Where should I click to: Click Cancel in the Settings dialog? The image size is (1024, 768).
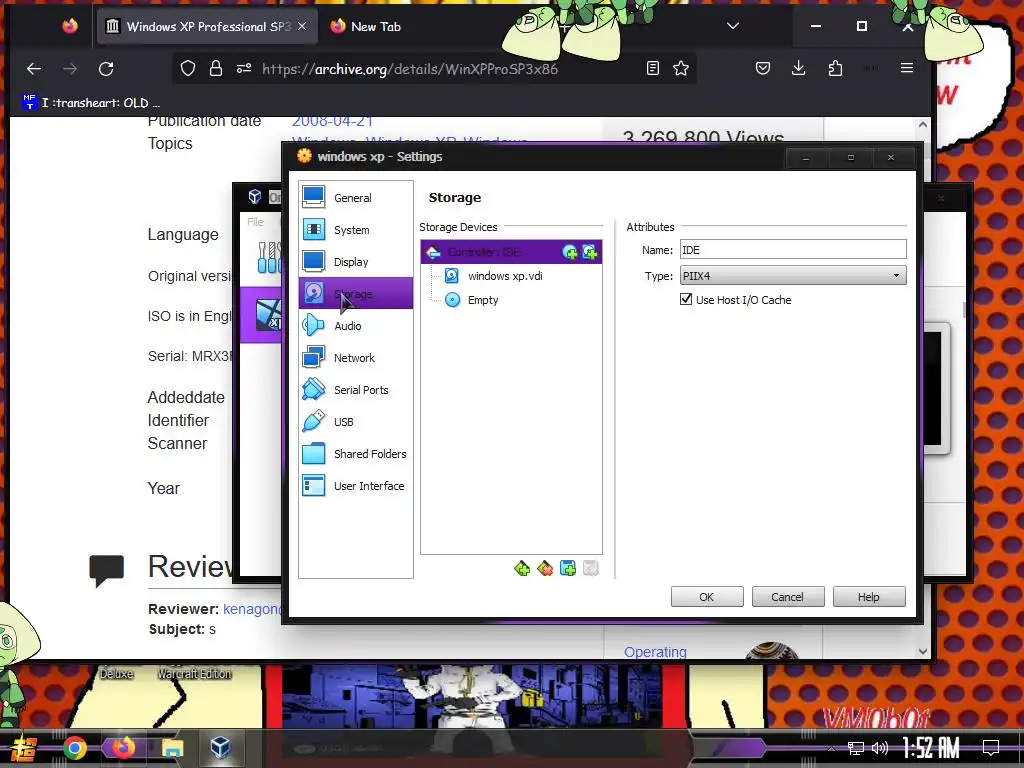[788, 596]
